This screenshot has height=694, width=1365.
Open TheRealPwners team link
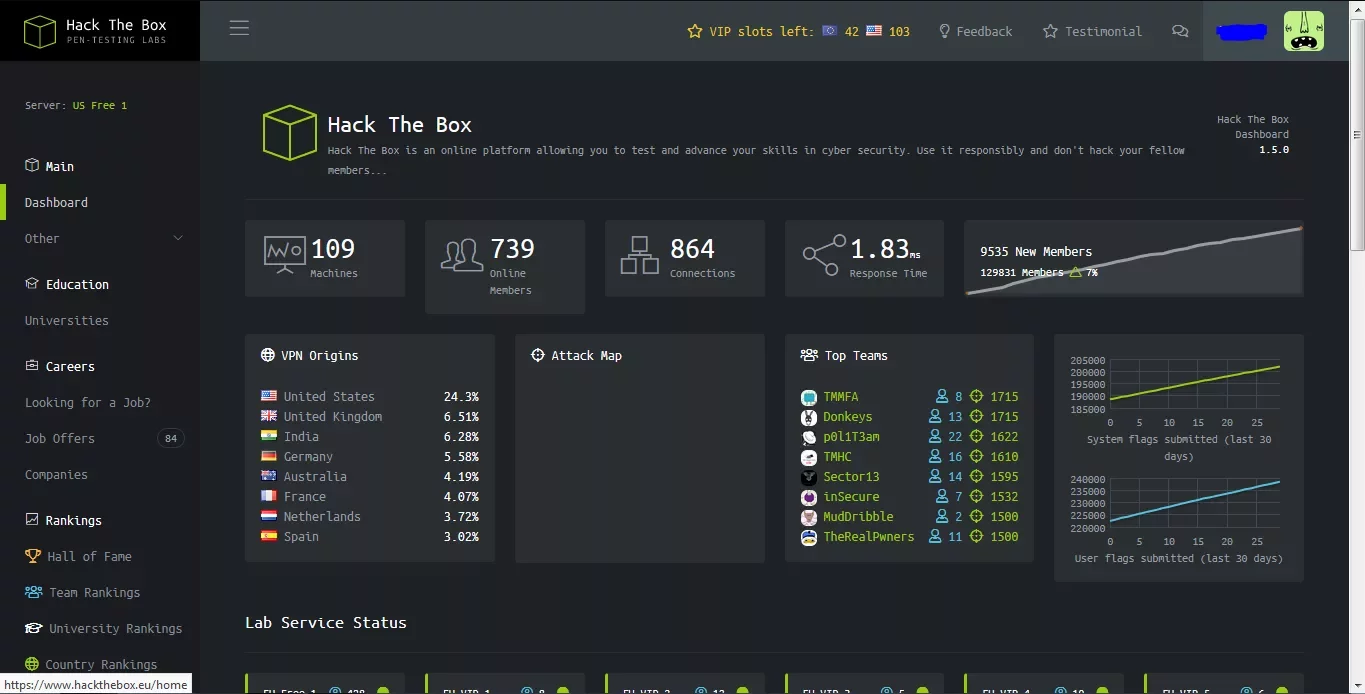coord(868,537)
